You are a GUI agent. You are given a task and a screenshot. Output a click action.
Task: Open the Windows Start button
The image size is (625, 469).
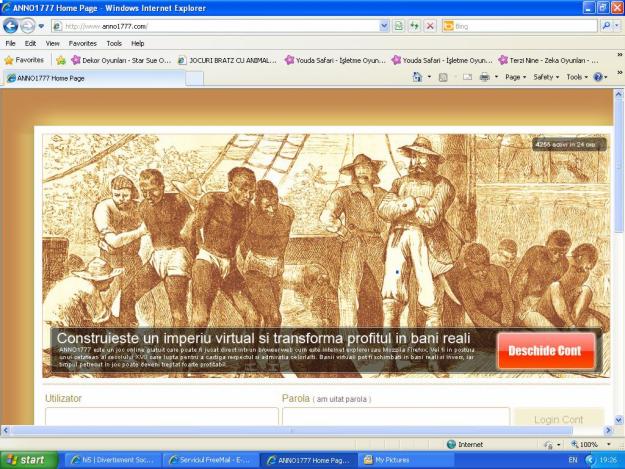click(29, 460)
